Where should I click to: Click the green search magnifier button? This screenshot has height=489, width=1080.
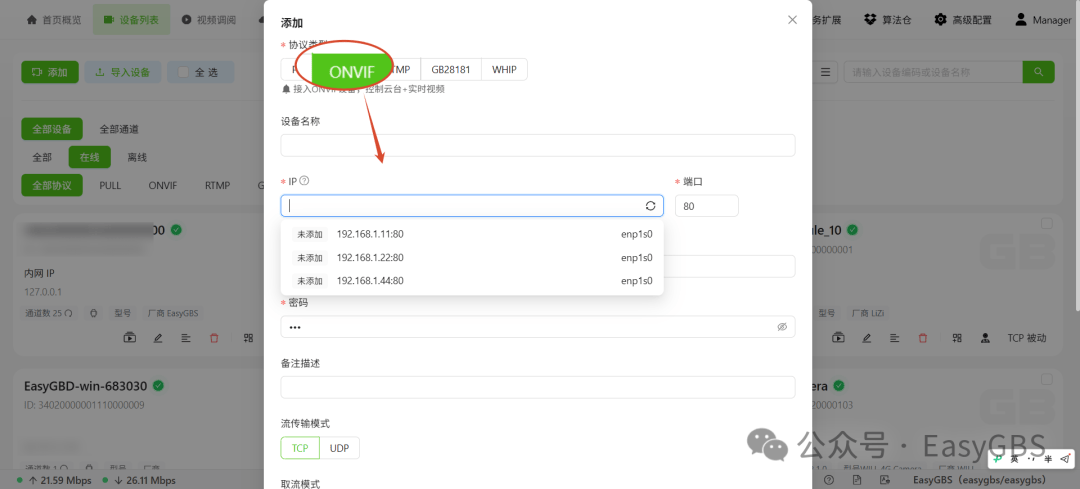point(1038,72)
